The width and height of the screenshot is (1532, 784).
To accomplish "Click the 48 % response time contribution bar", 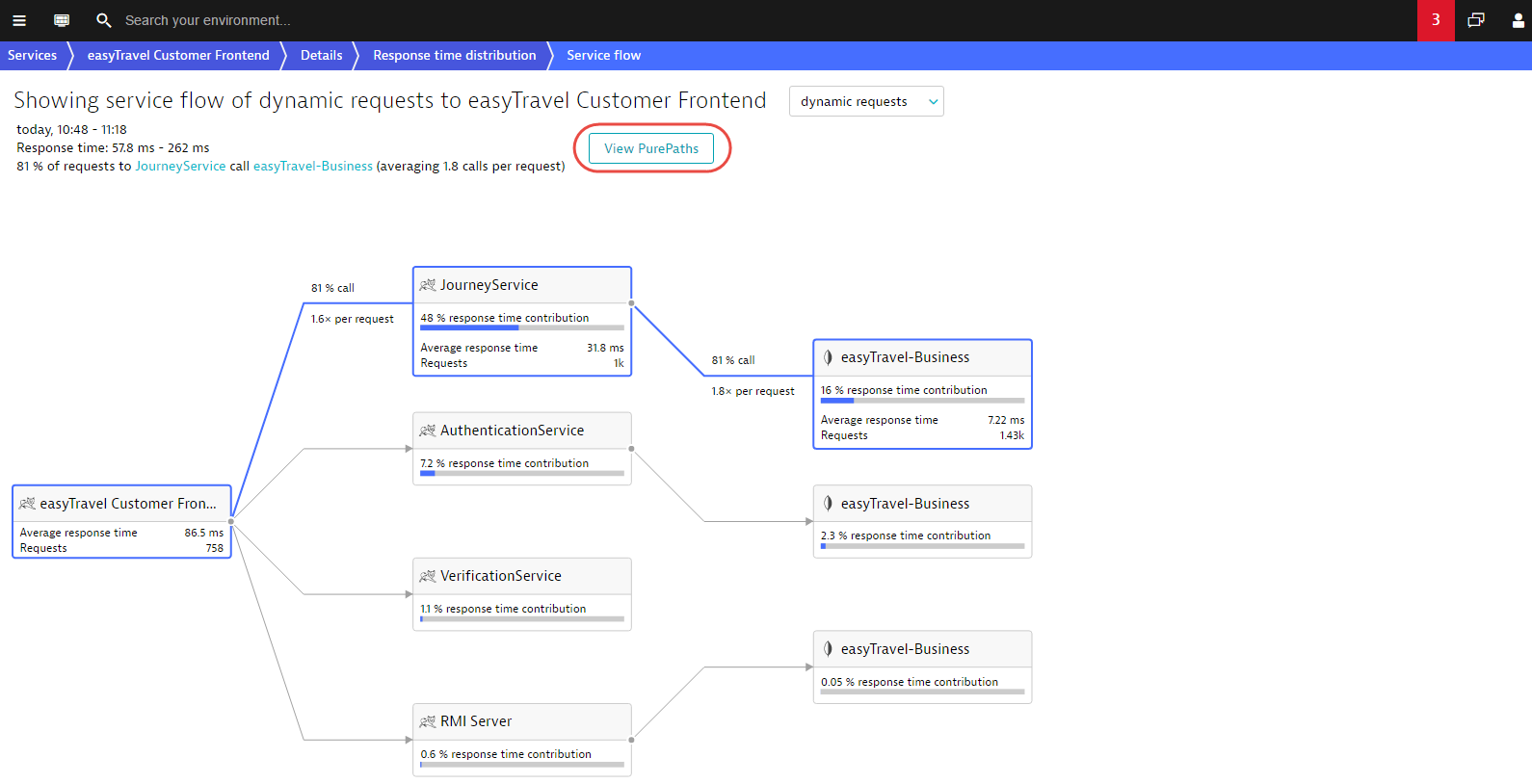I will point(522,327).
